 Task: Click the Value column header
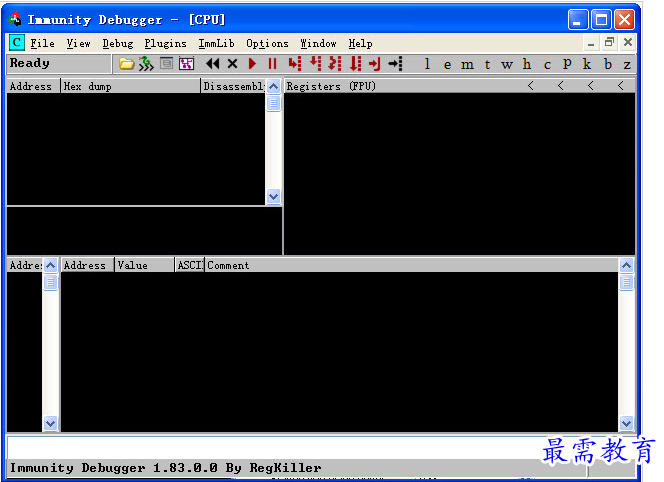(x=144, y=265)
